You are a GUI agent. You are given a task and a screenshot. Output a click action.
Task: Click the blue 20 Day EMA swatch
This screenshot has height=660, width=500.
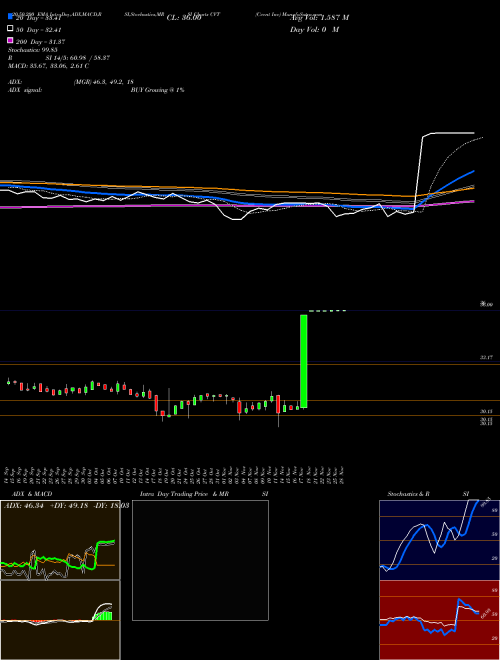coord(10,17)
